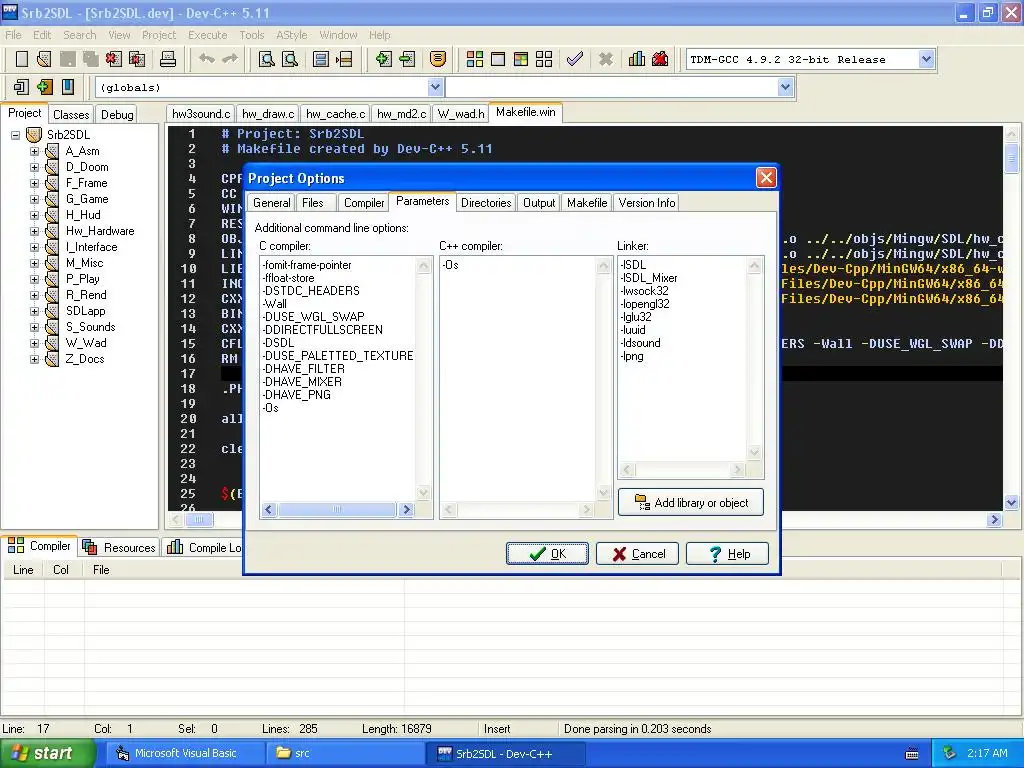Expand the A_Asm folder node

(34, 151)
